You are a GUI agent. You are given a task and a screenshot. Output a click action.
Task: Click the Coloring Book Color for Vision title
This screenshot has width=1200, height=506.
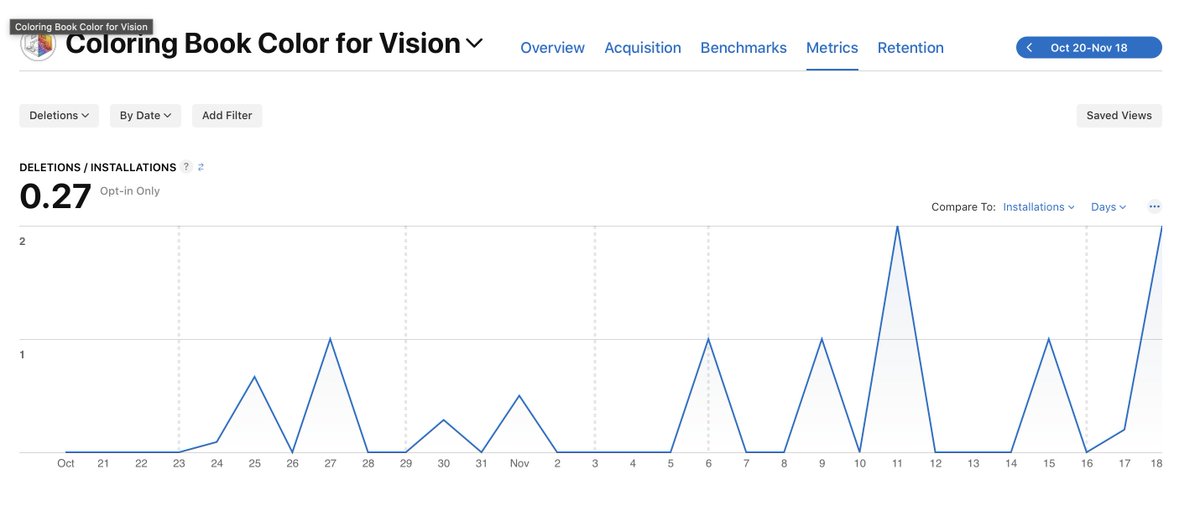point(263,44)
